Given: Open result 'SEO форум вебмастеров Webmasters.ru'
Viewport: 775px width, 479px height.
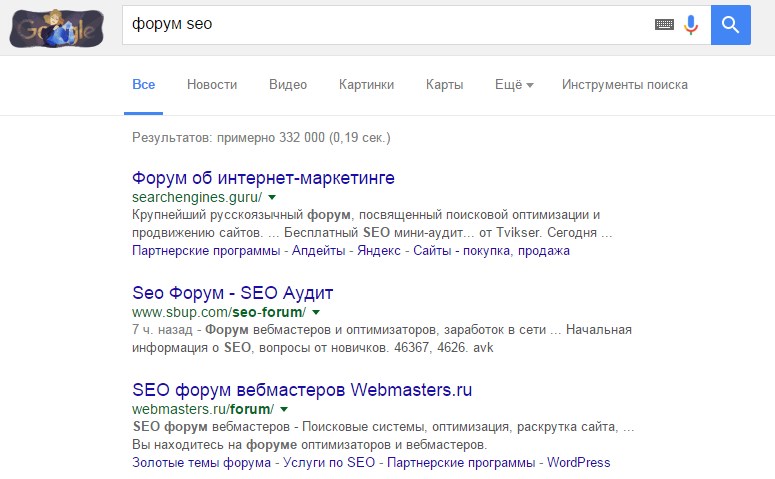Looking at the screenshot, I should [302, 390].
